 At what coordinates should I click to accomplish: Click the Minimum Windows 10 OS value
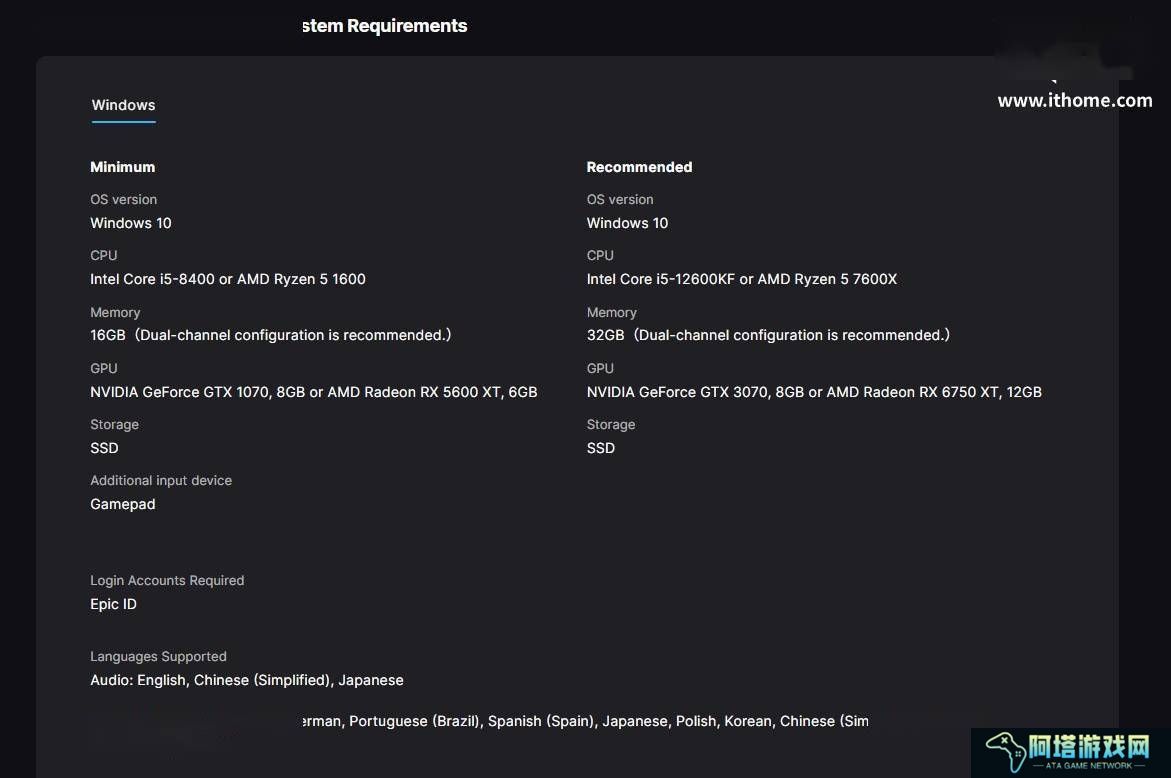tap(131, 223)
